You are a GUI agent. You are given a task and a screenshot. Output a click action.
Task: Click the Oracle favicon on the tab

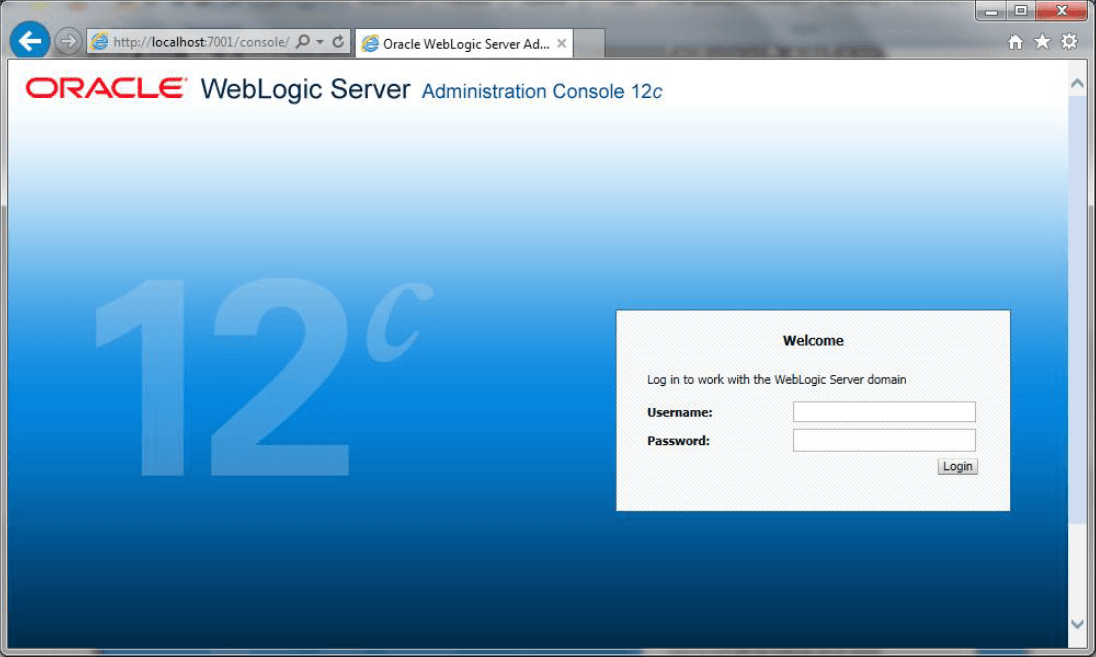369,43
